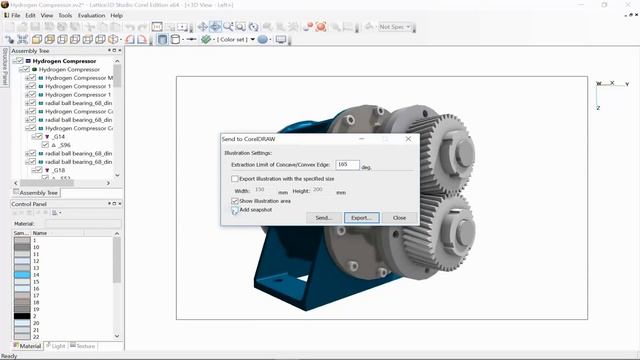Open the Evaluation menu

(91, 15)
